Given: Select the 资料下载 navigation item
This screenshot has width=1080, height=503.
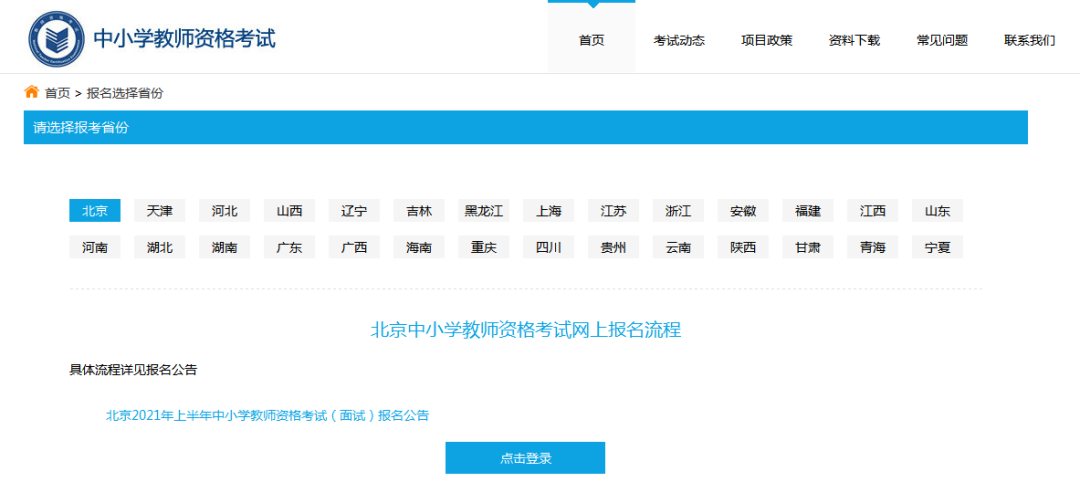Looking at the screenshot, I should pos(854,40).
